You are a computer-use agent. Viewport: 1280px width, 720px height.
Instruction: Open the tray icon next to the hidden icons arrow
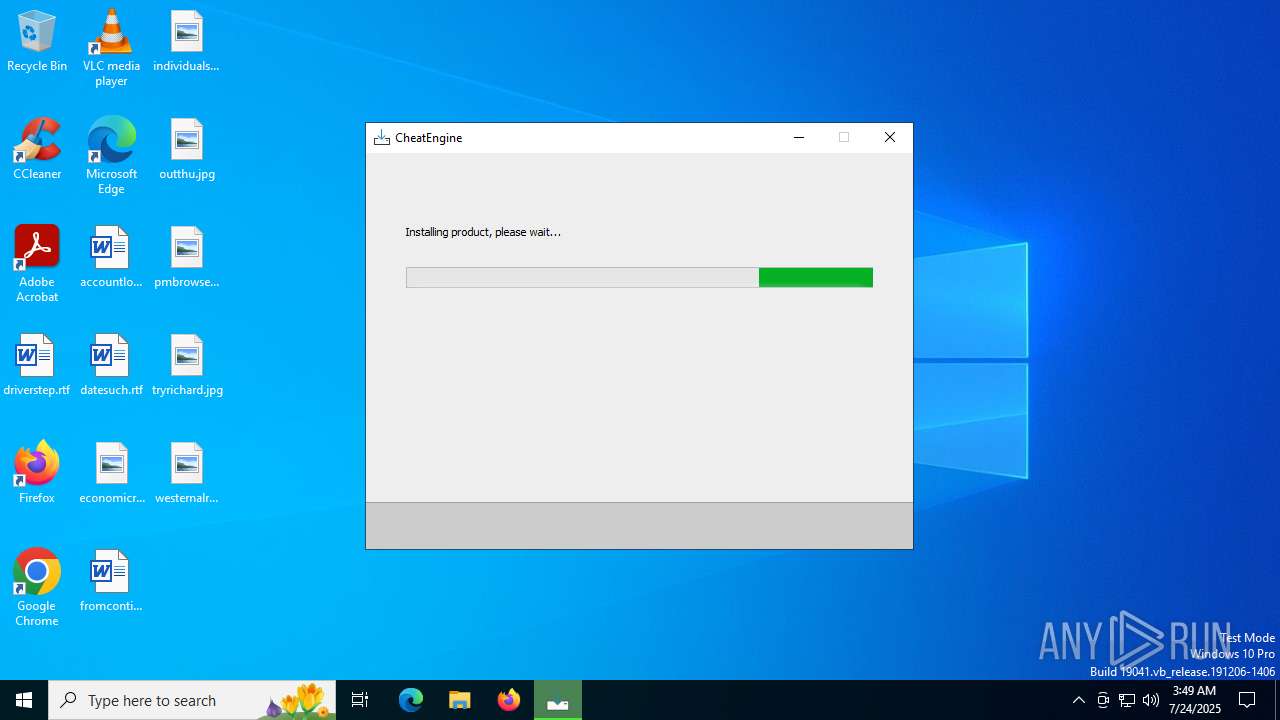click(1103, 700)
